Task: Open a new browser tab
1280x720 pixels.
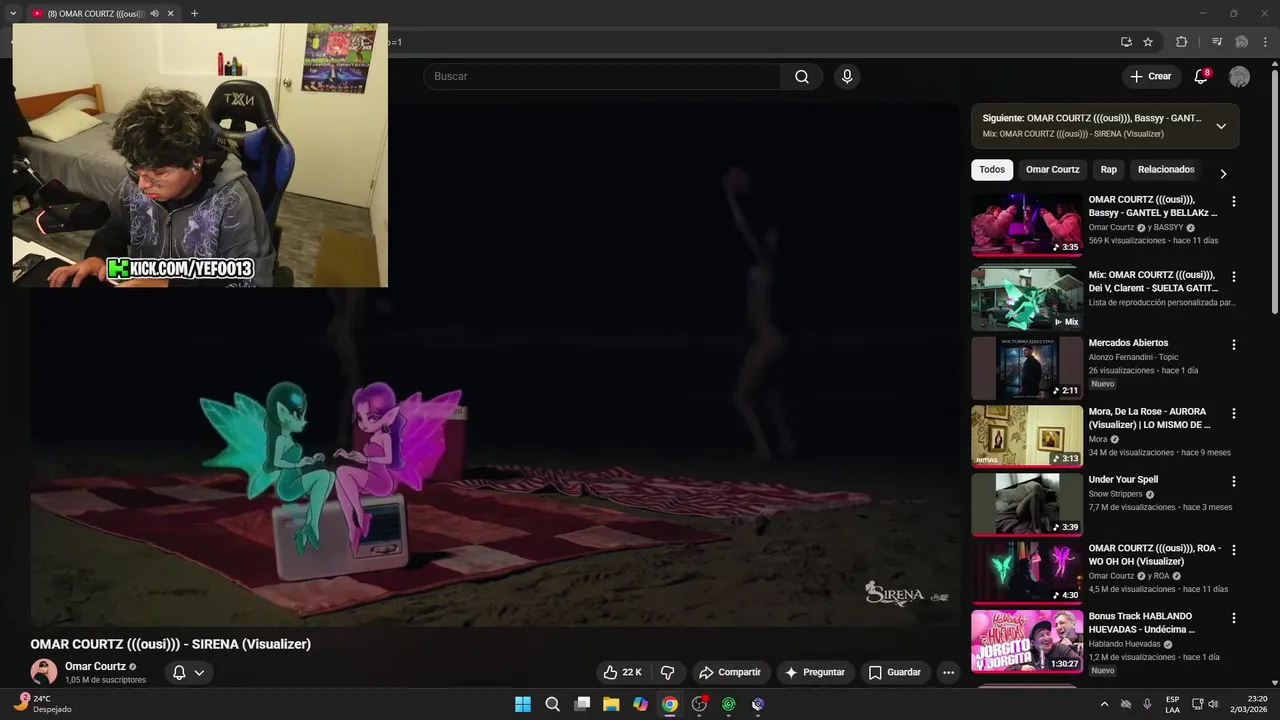Action: pos(194,14)
